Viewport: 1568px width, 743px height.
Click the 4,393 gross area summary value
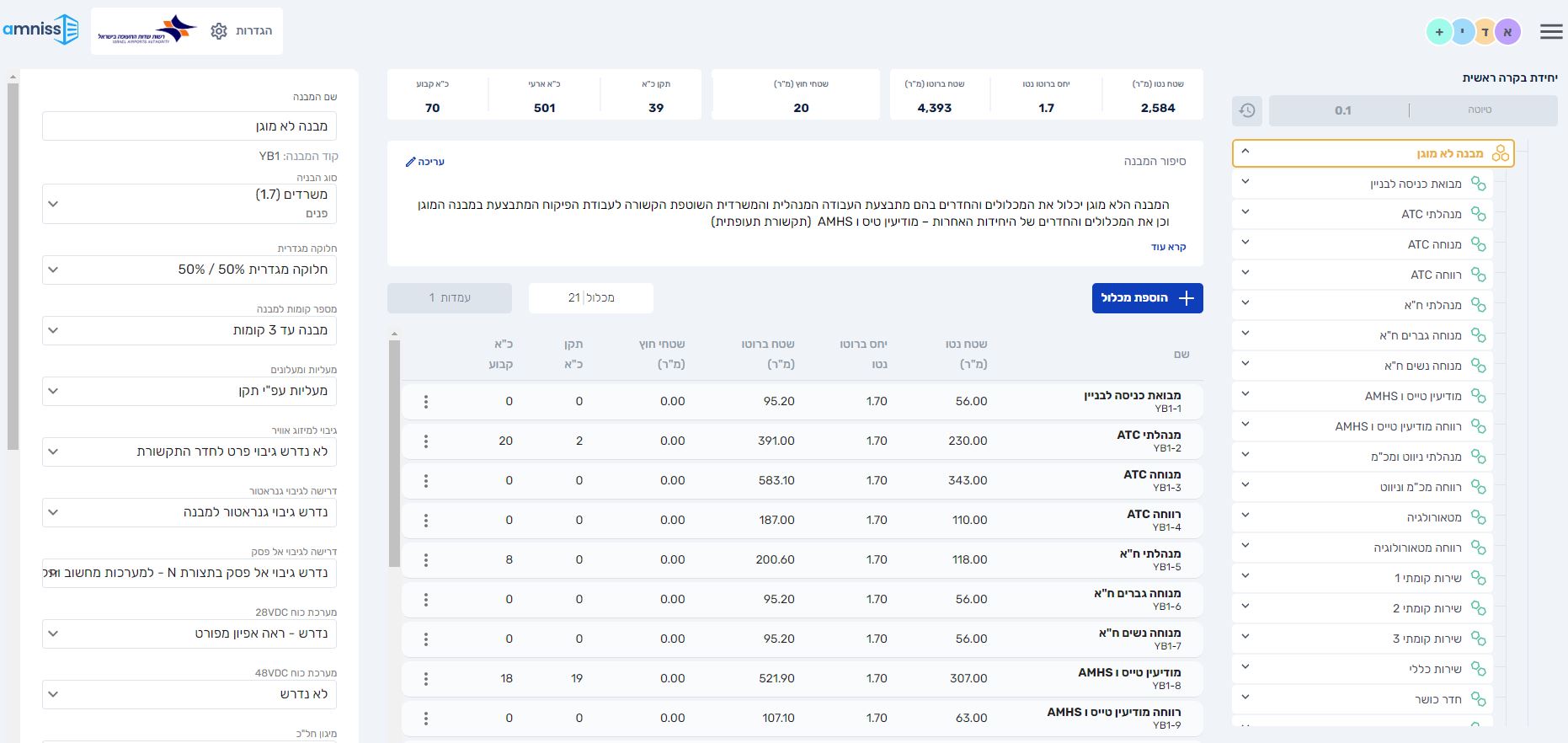[x=935, y=108]
